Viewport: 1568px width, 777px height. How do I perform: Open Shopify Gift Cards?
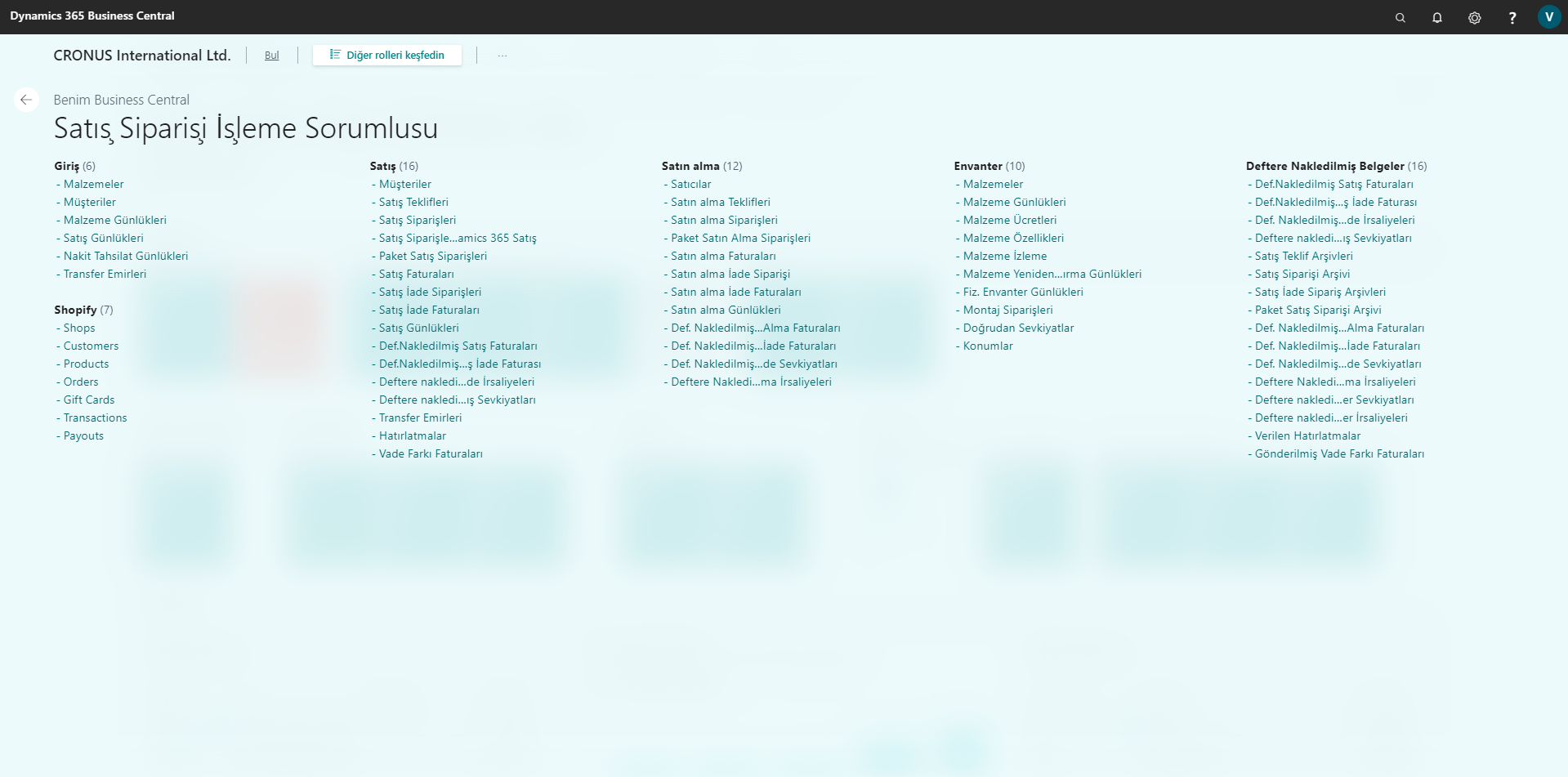(89, 400)
